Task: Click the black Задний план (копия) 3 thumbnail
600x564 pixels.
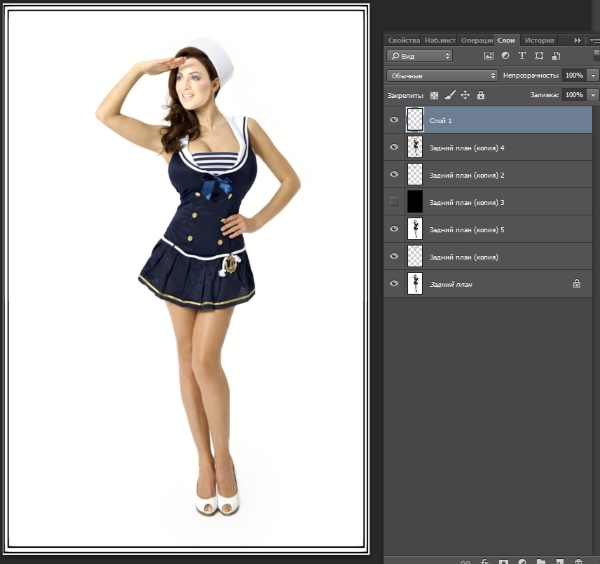Action: click(415, 202)
